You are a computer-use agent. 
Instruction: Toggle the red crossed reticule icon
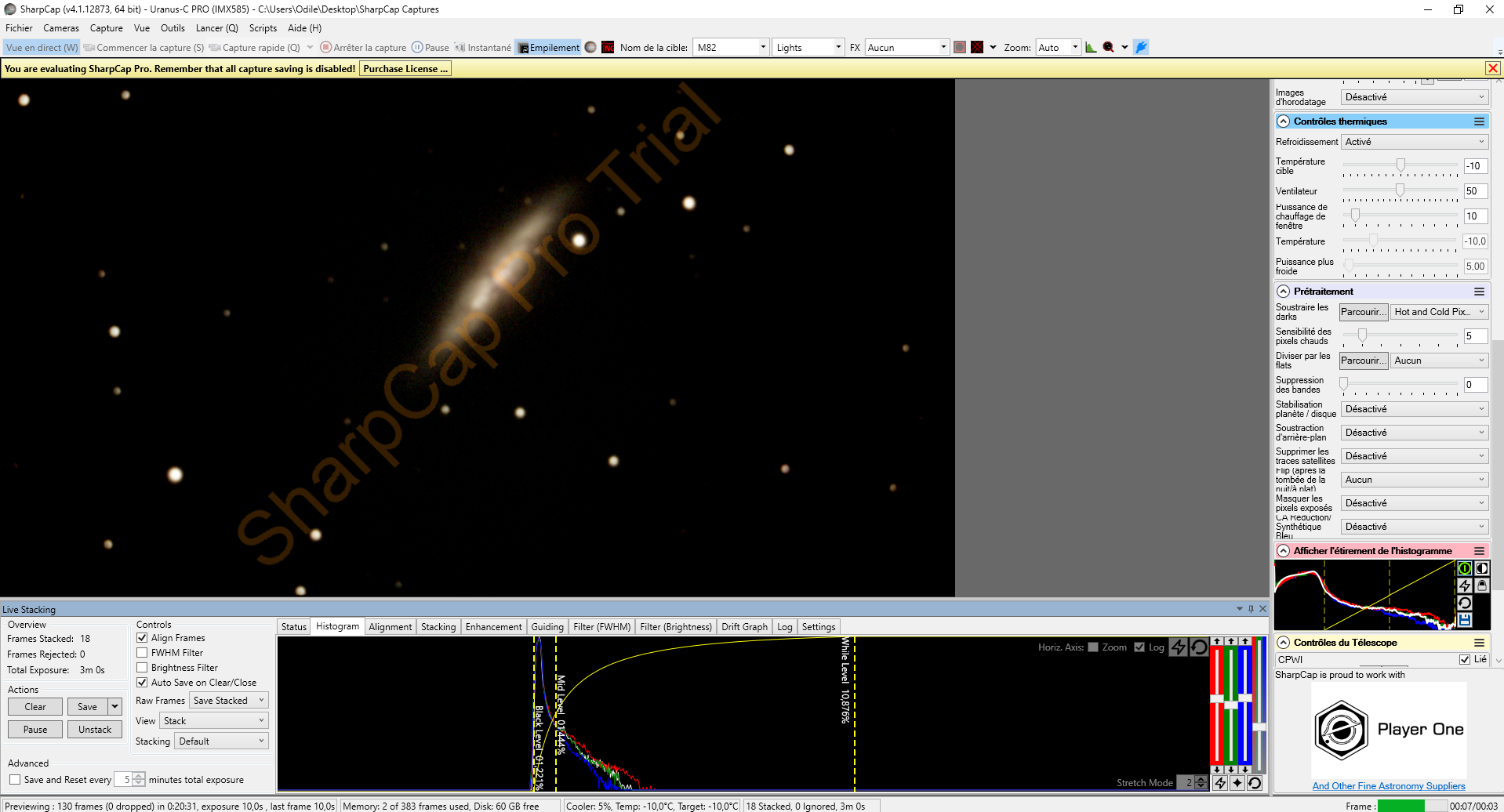977,47
